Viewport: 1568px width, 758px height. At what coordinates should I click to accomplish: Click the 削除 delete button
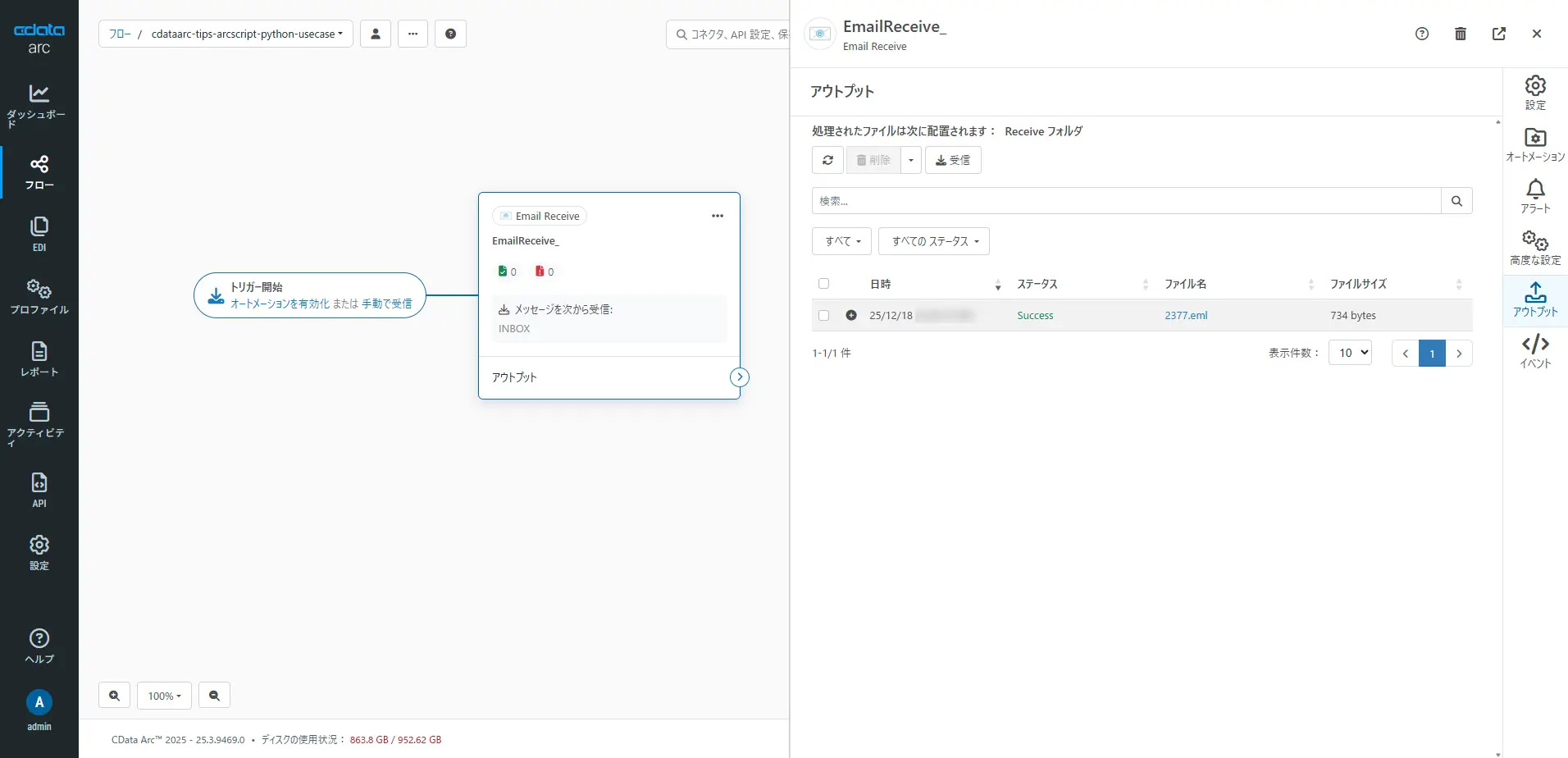873,160
